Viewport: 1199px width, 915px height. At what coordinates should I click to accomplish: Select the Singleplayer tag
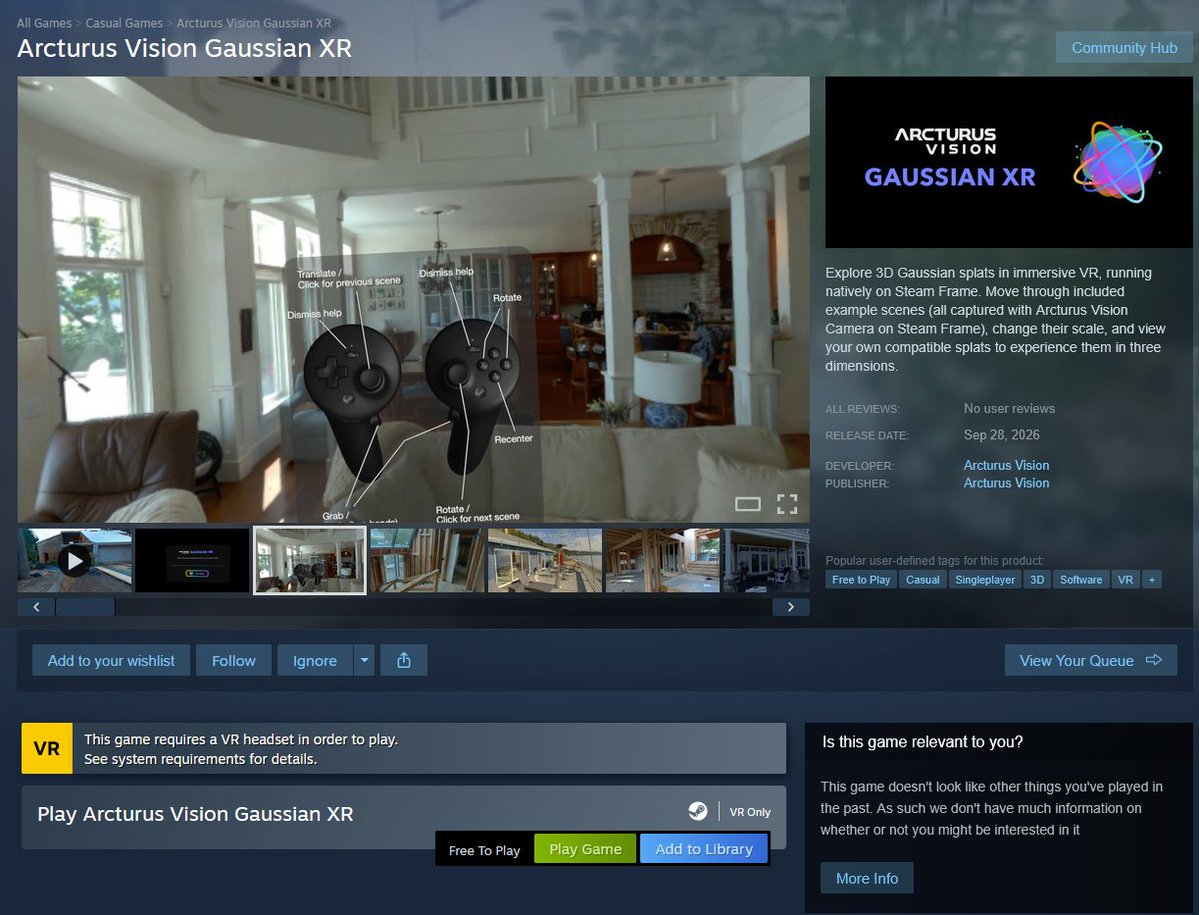pos(985,579)
